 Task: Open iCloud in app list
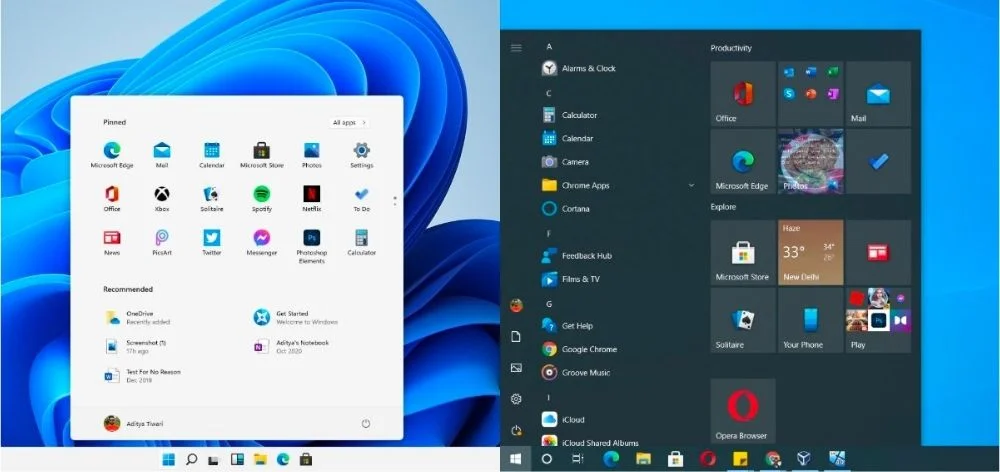coord(563,420)
